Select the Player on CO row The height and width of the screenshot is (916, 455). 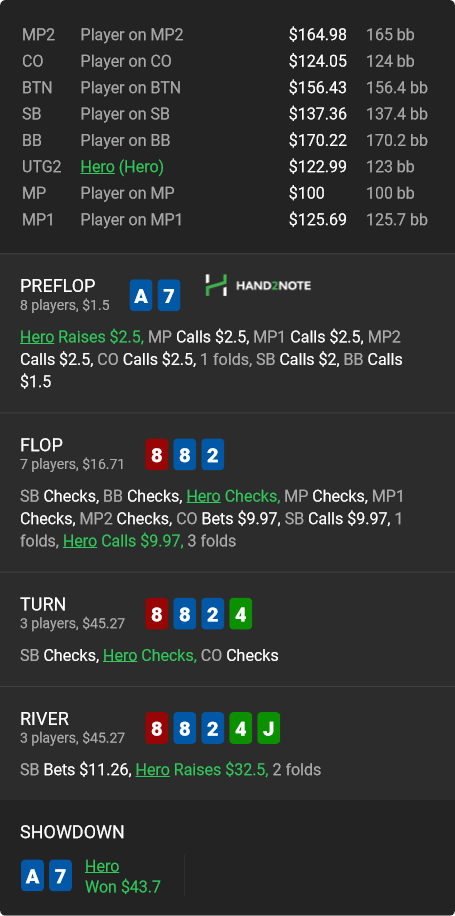pos(227,61)
